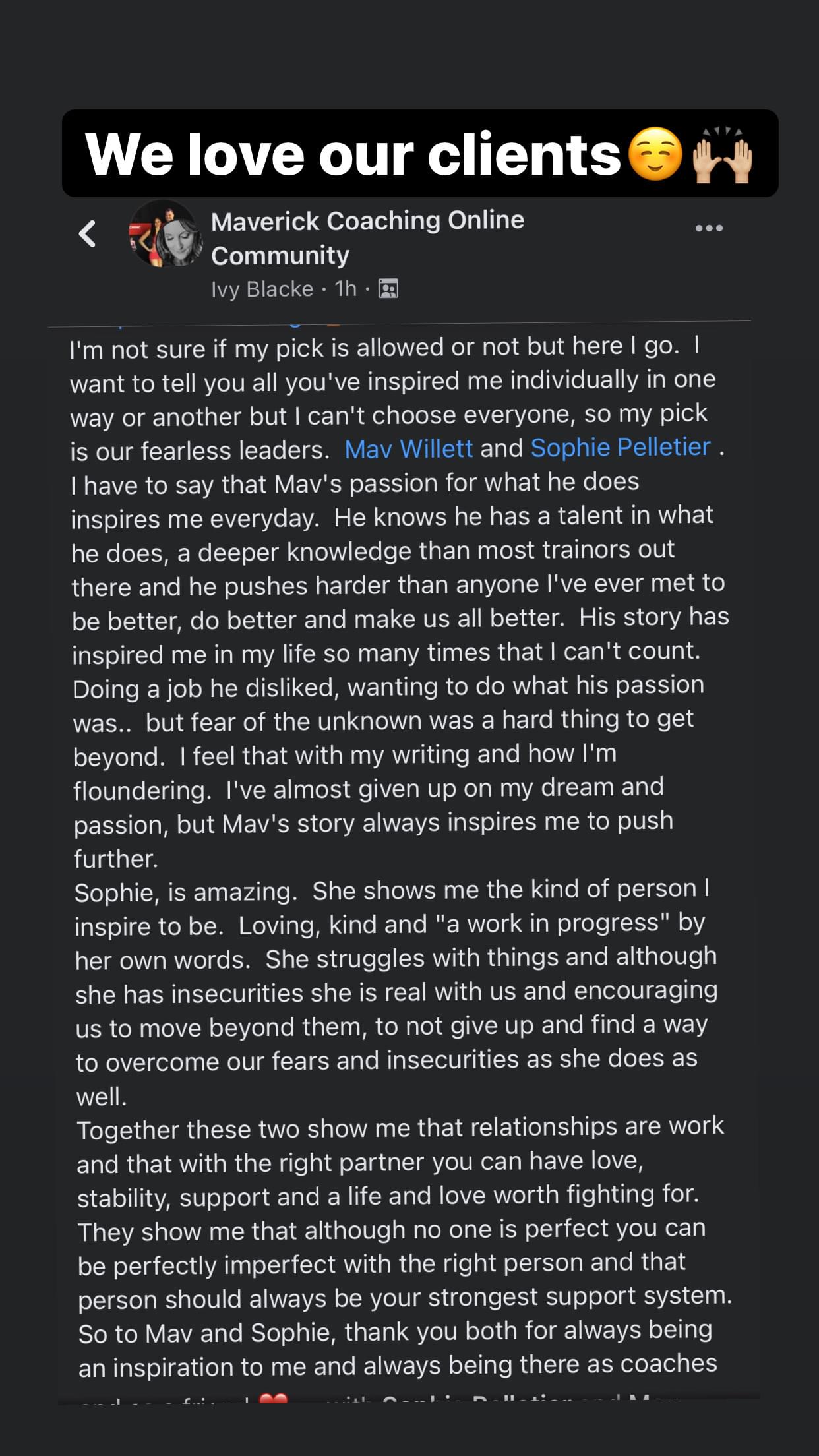The height and width of the screenshot is (1456, 819).
Task: Click the 1h post timestamp
Action: click(x=345, y=289)
